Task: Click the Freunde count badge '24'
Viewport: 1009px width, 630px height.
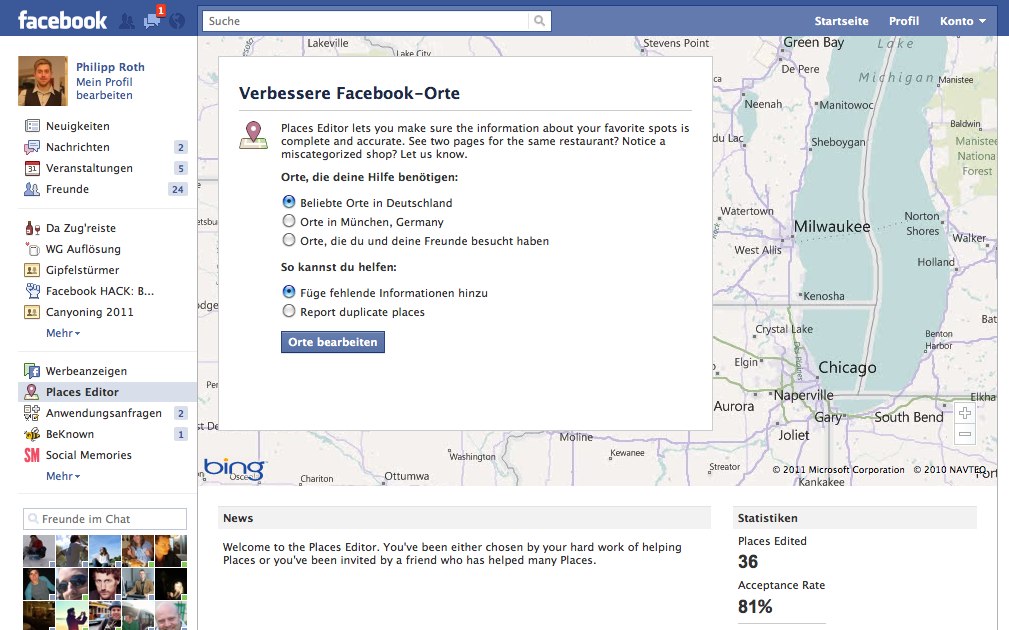Action: click(x=178, y=189)
